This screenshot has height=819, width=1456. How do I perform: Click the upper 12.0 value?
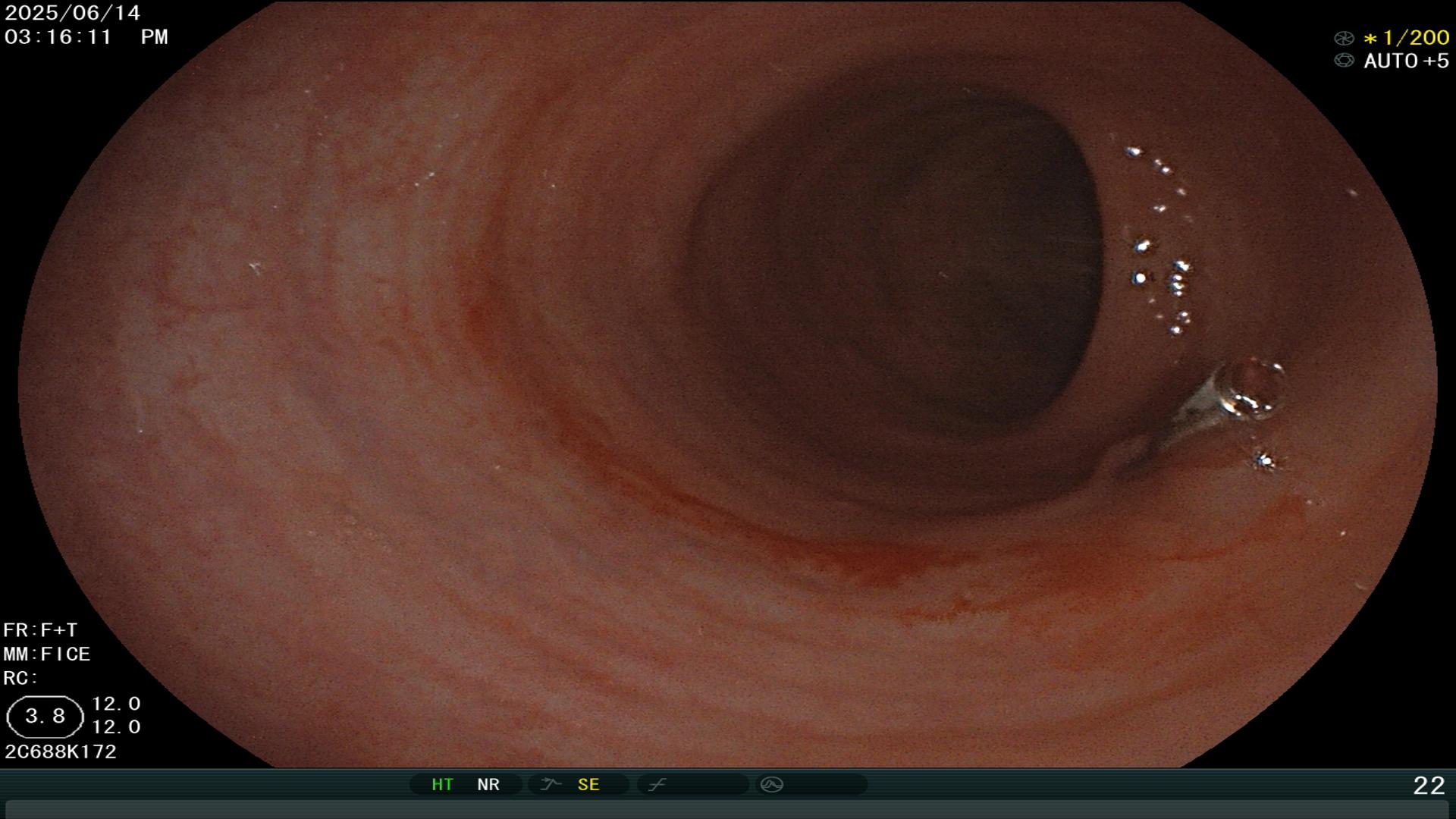(x=116, y=704)
